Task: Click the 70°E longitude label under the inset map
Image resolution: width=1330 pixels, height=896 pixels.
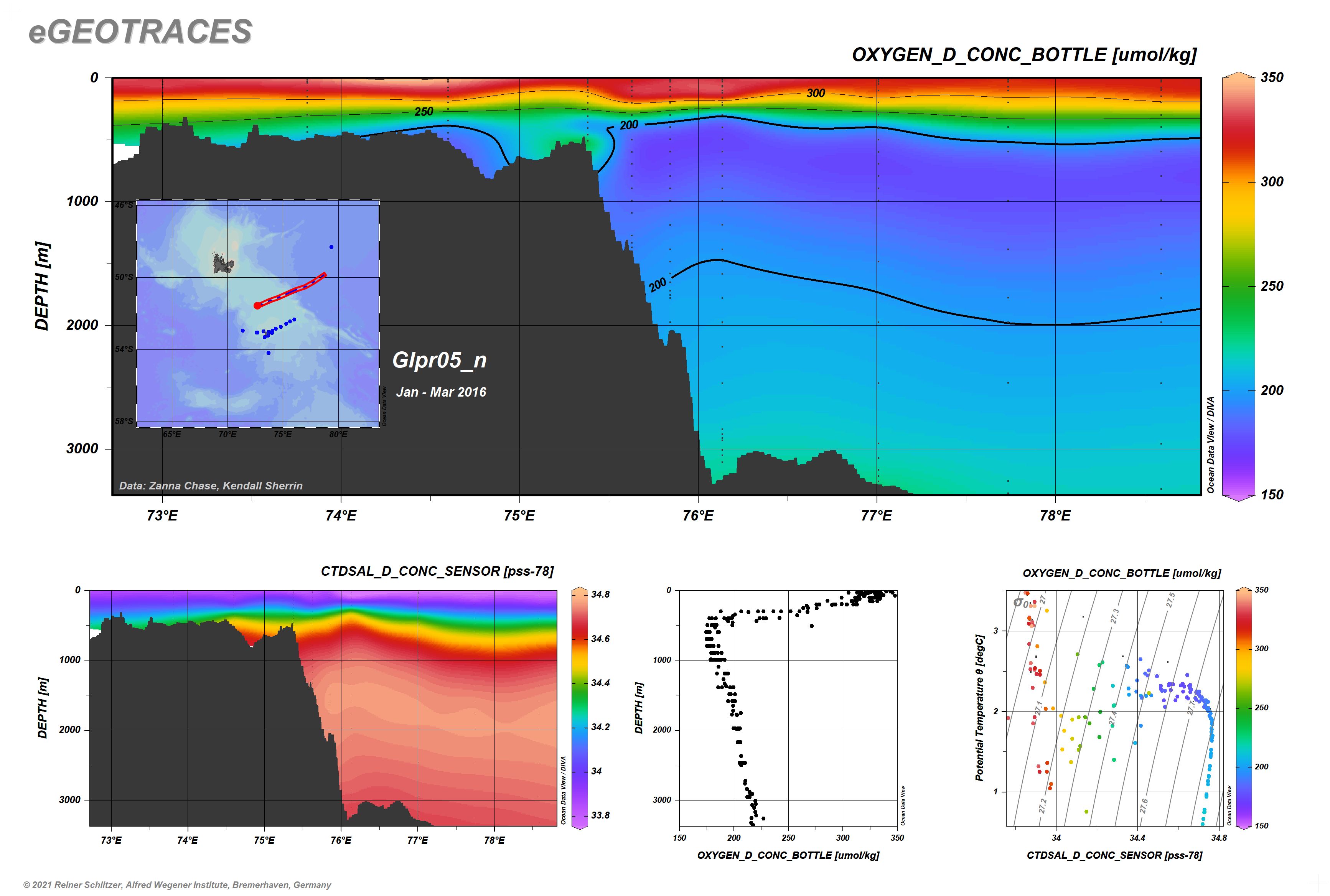Action: point(227,434)
